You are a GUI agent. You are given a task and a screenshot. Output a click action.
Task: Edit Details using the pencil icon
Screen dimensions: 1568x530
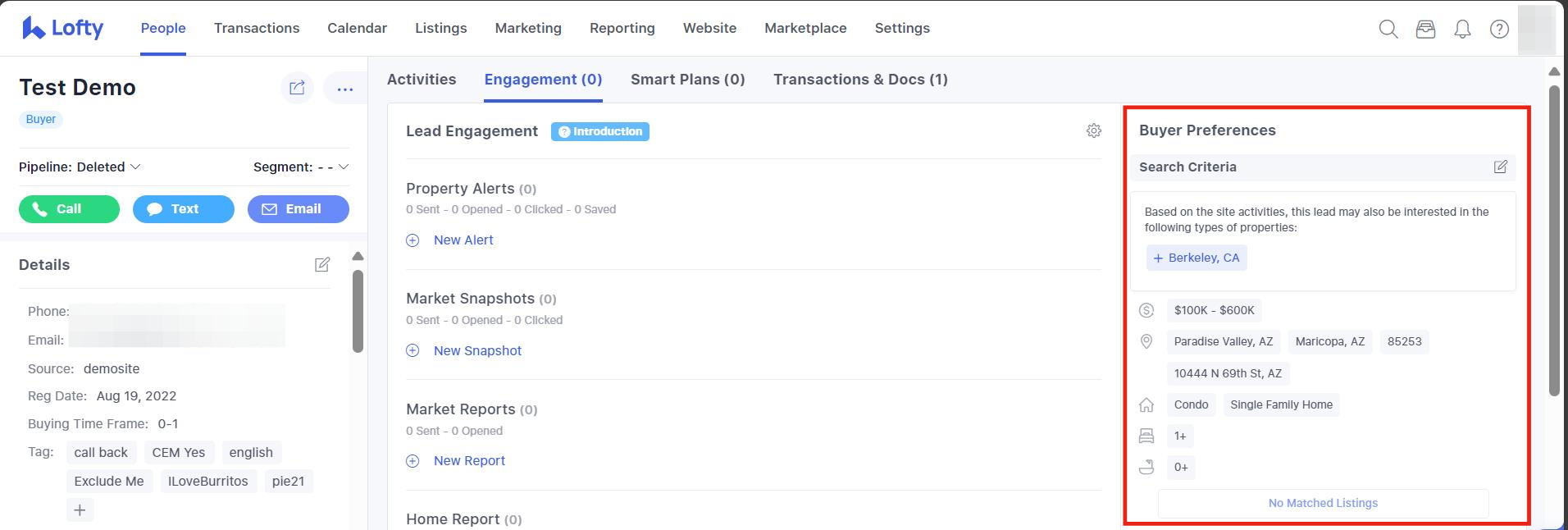click(x=322, y=264)
